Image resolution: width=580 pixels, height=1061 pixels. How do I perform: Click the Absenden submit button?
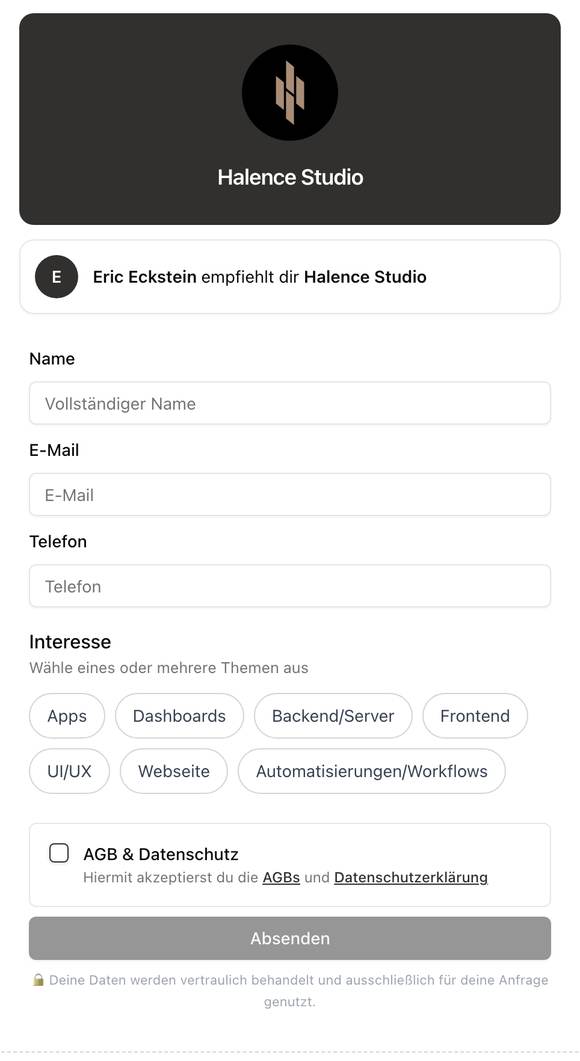(290, 939)
